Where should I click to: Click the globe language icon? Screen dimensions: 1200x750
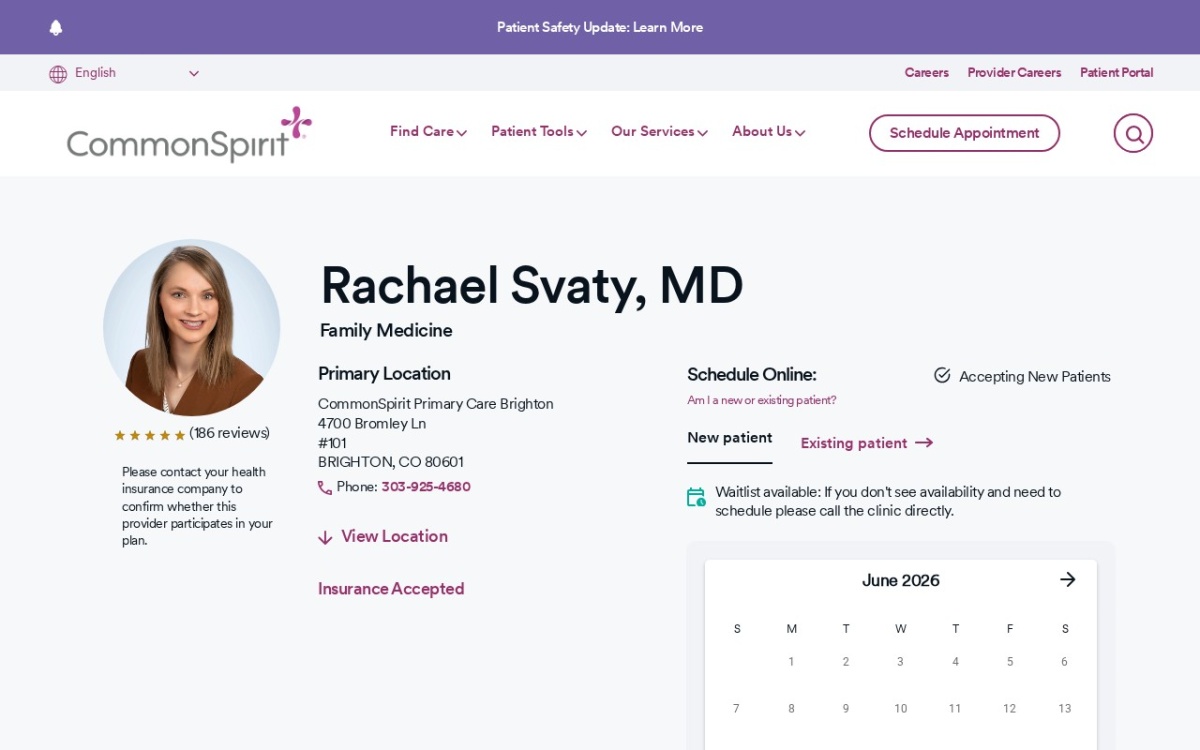(58, 74)
